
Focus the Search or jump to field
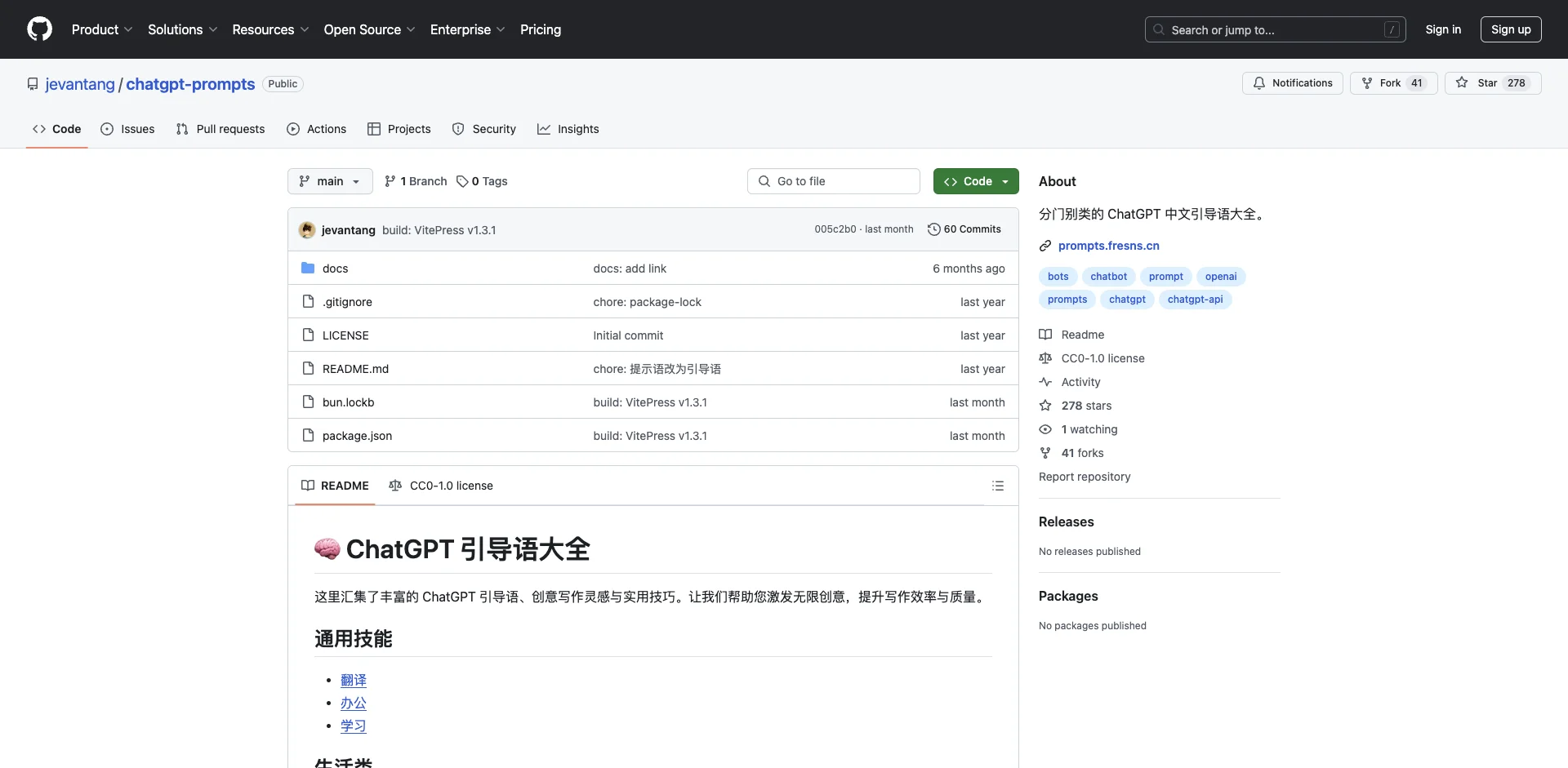tap(1276, 29)
